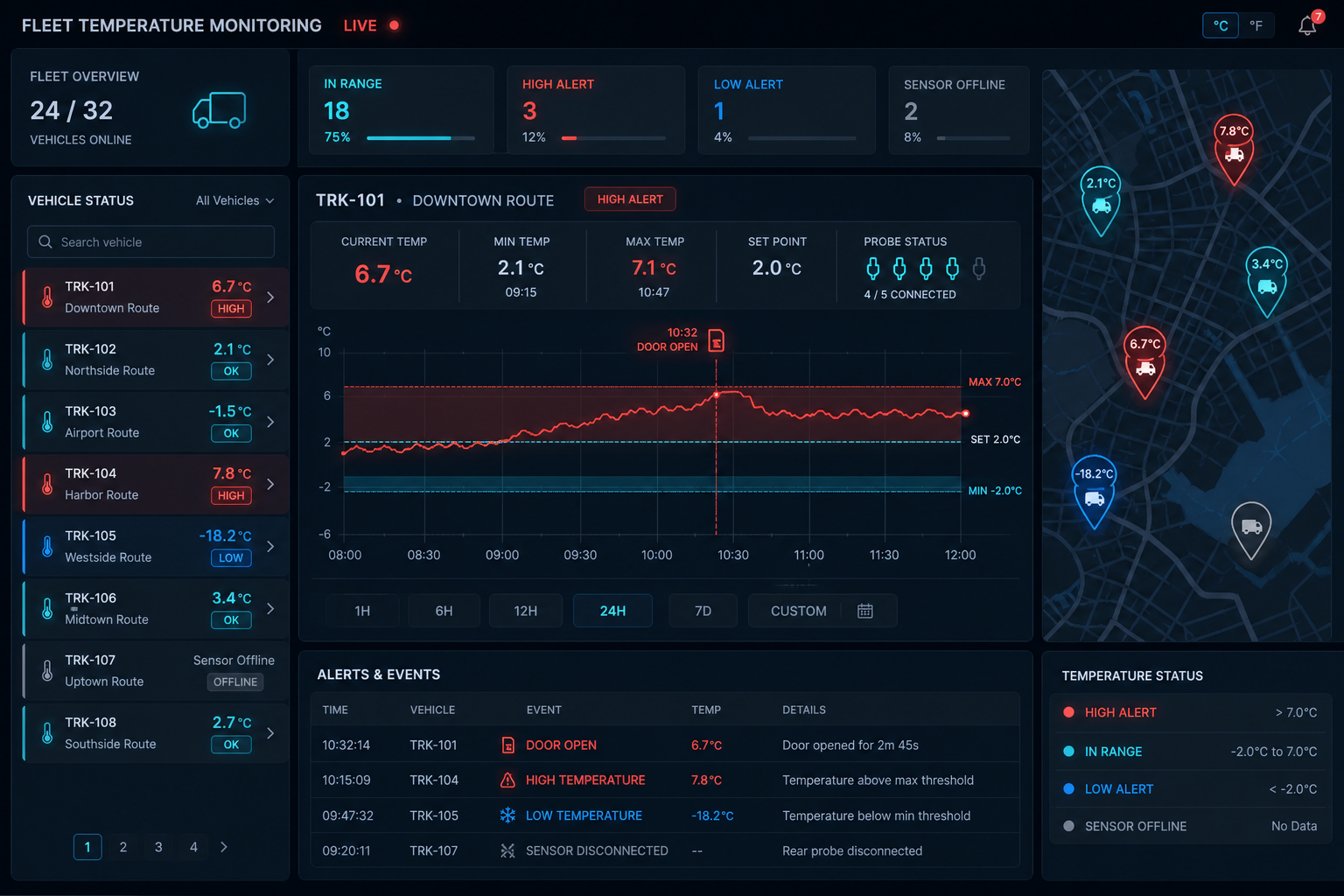Select the 6.7°C truck map pin

pyautogui.click(x=1145, y=361)
